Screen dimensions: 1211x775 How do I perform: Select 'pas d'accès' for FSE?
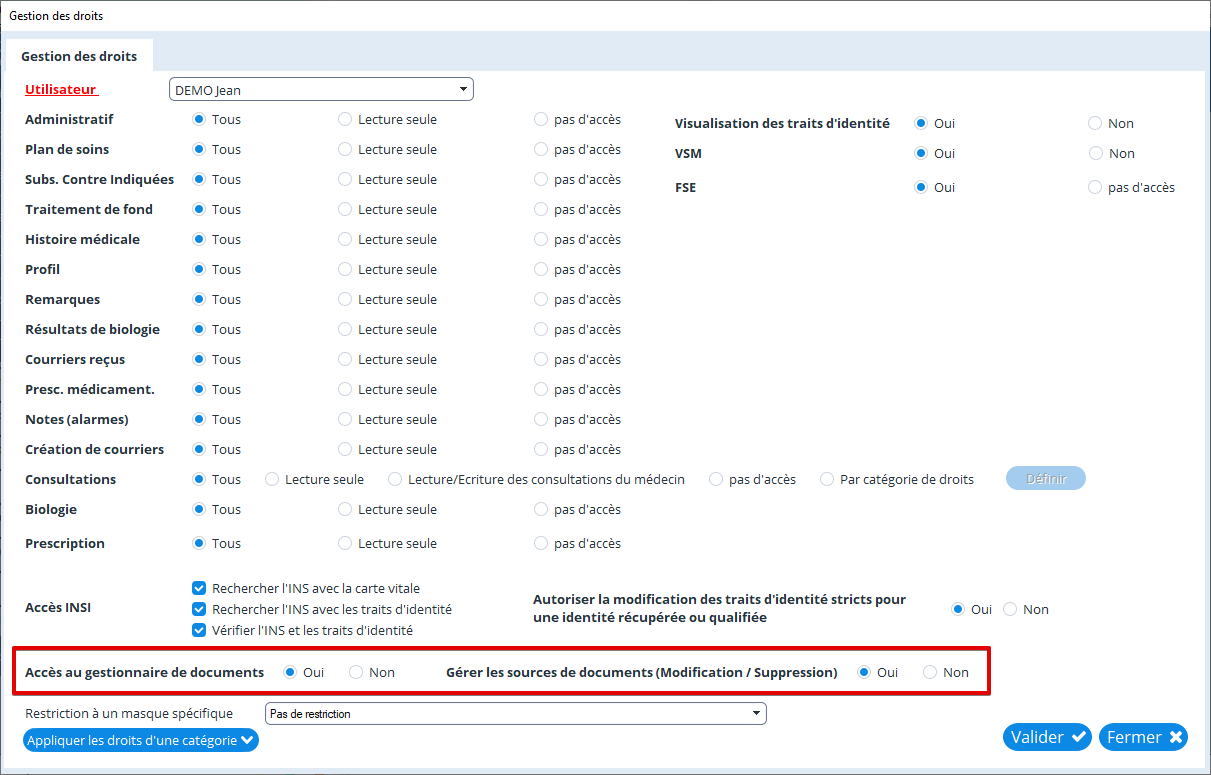[x=1095, y=187]
